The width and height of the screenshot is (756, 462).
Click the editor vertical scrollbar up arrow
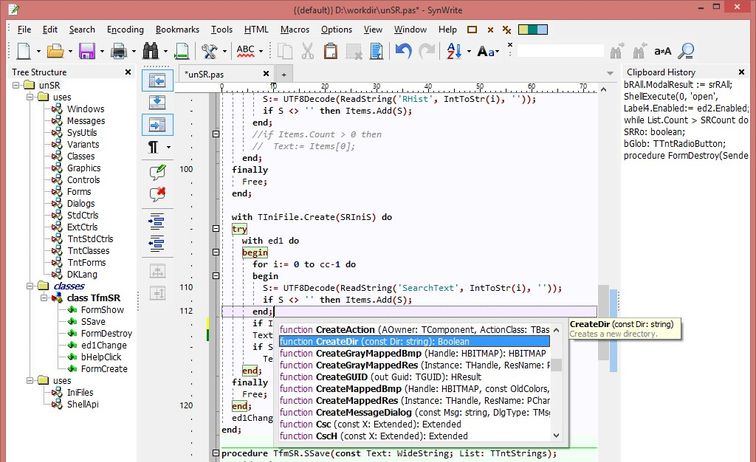pyautogui.click(x=603, y=89)
